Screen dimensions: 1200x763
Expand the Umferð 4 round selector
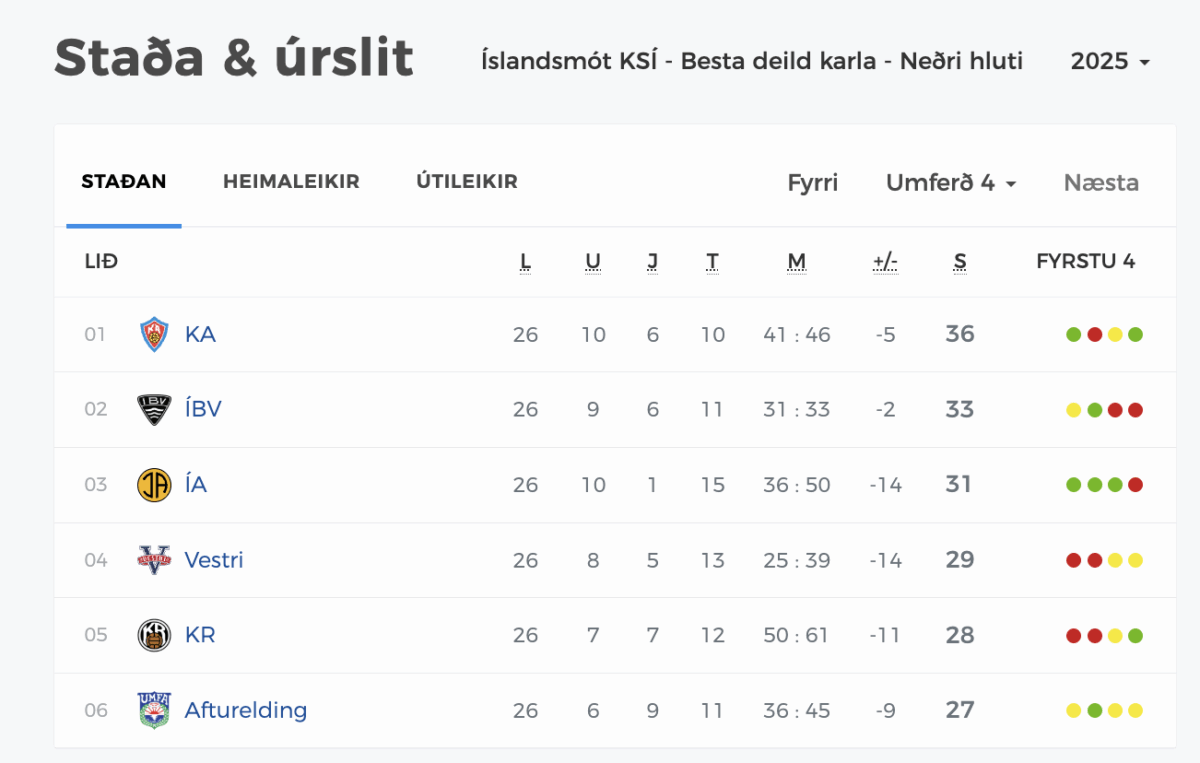[951, 183]
